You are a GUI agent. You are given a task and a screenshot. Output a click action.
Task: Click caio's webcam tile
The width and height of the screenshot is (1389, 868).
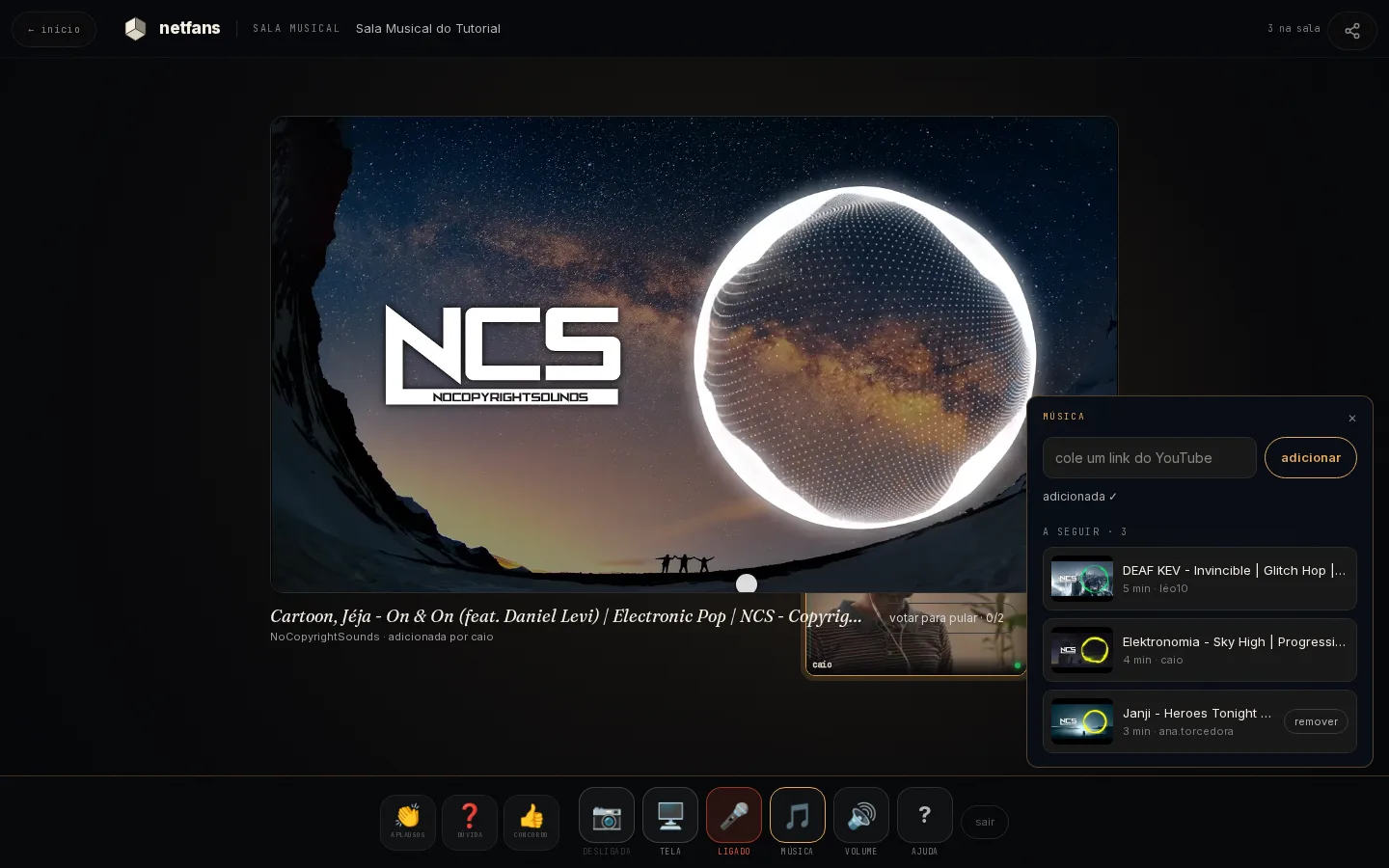pos(916,635)
